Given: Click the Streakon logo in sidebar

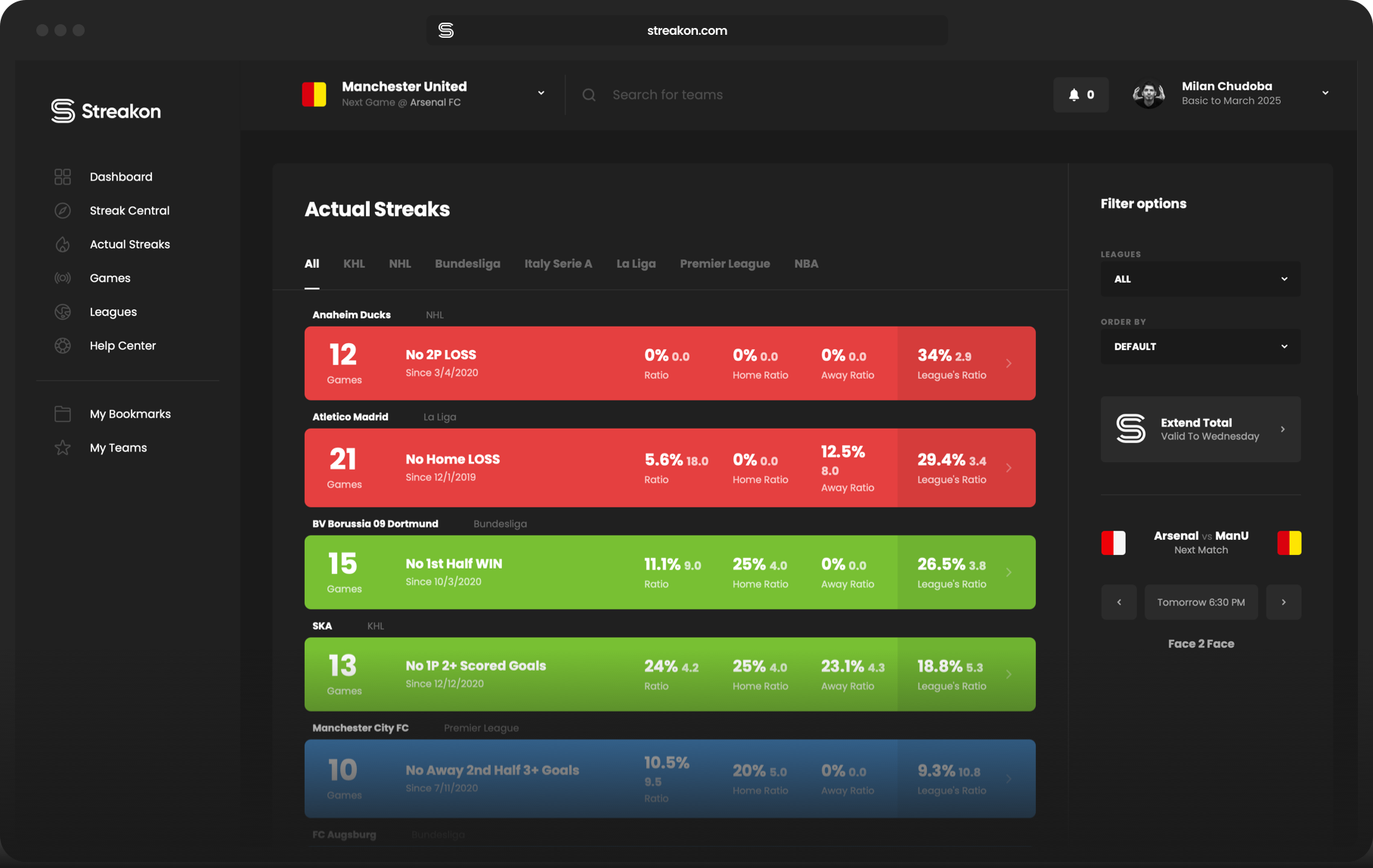Looking at the screenshot, I should pyautogui.click(x=106, y=110).
